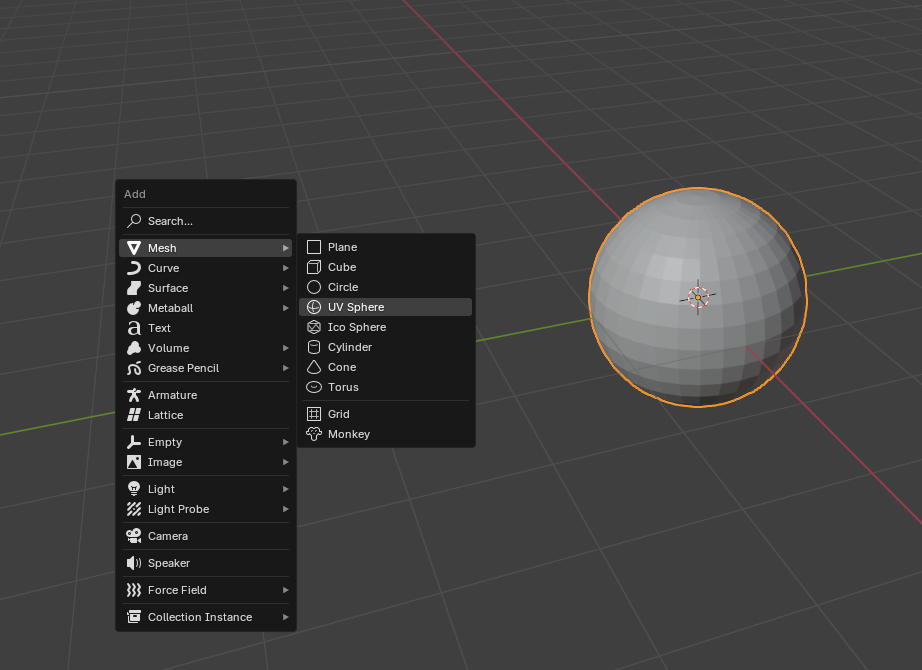Expand the Image submenu arrow

[285, 462]
